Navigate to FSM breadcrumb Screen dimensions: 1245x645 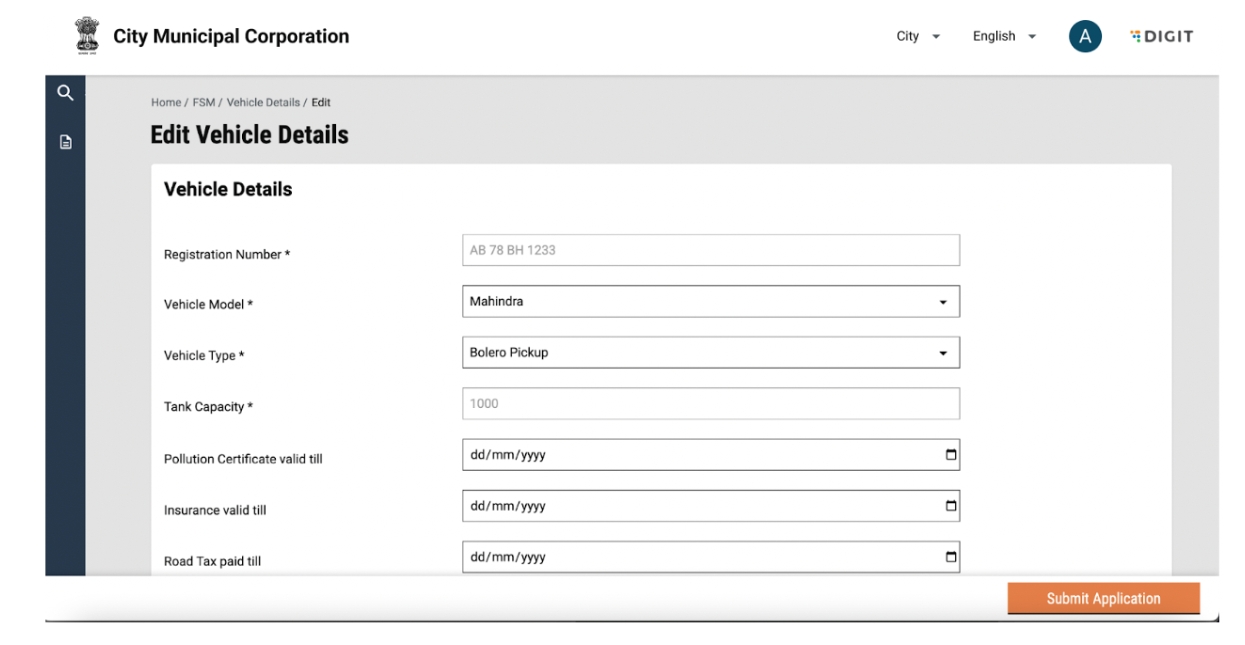(204, 103)
